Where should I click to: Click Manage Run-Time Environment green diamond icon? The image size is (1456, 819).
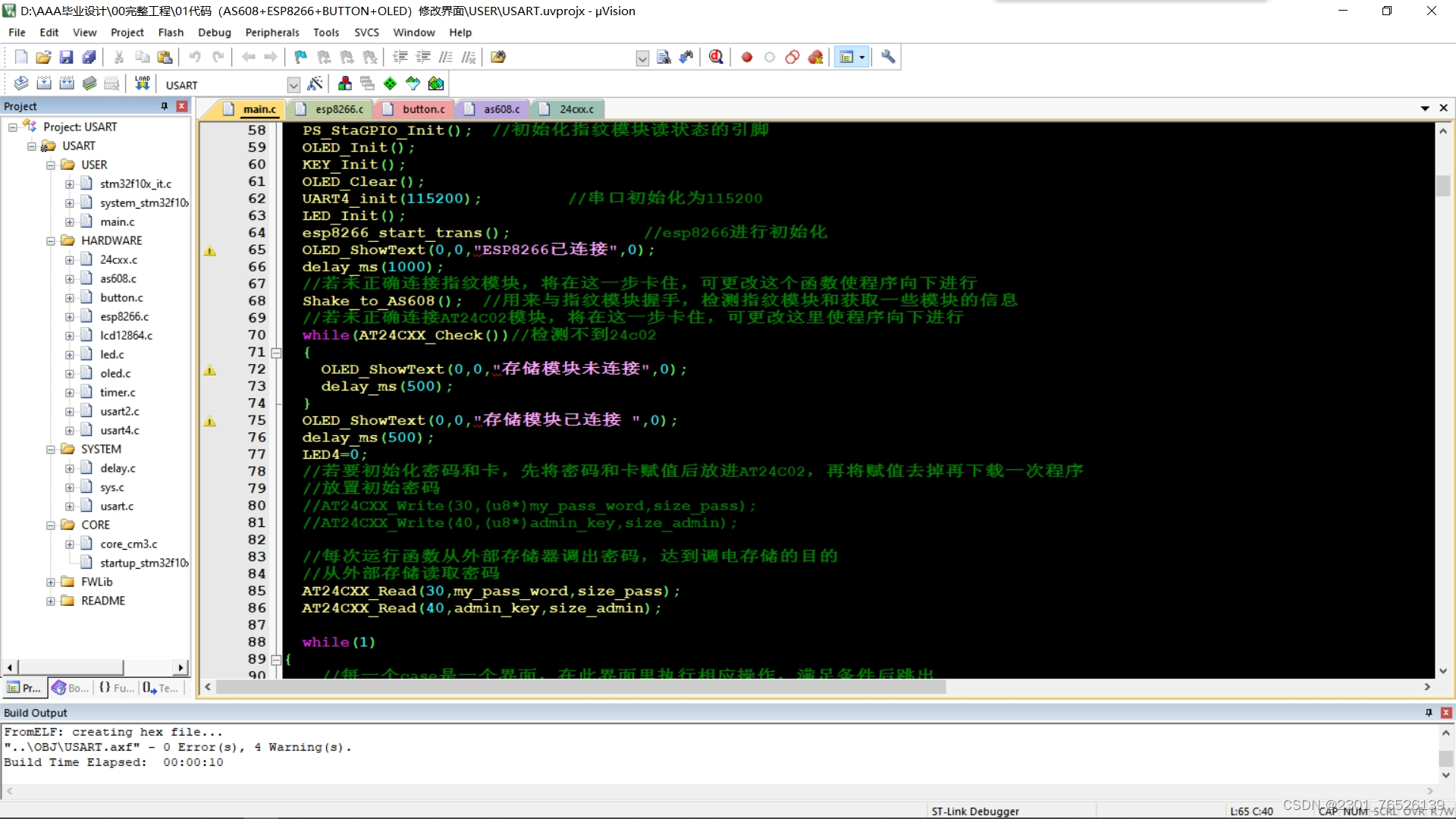390,83
